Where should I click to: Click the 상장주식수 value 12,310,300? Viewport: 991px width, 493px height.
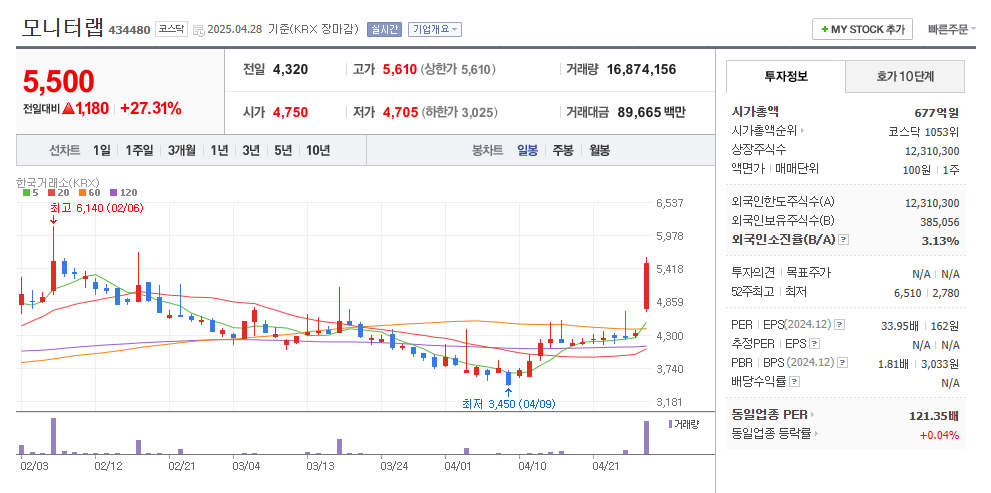(932, 150)
